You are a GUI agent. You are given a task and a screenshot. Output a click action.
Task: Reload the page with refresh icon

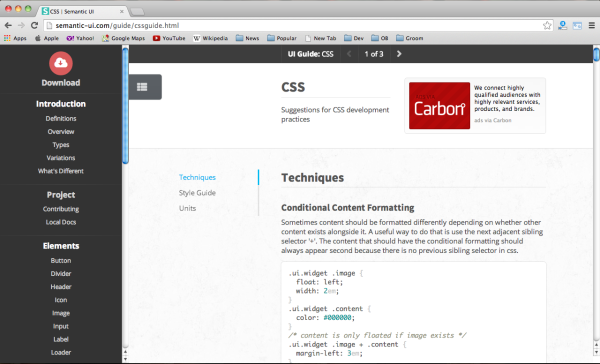point(34,25)
